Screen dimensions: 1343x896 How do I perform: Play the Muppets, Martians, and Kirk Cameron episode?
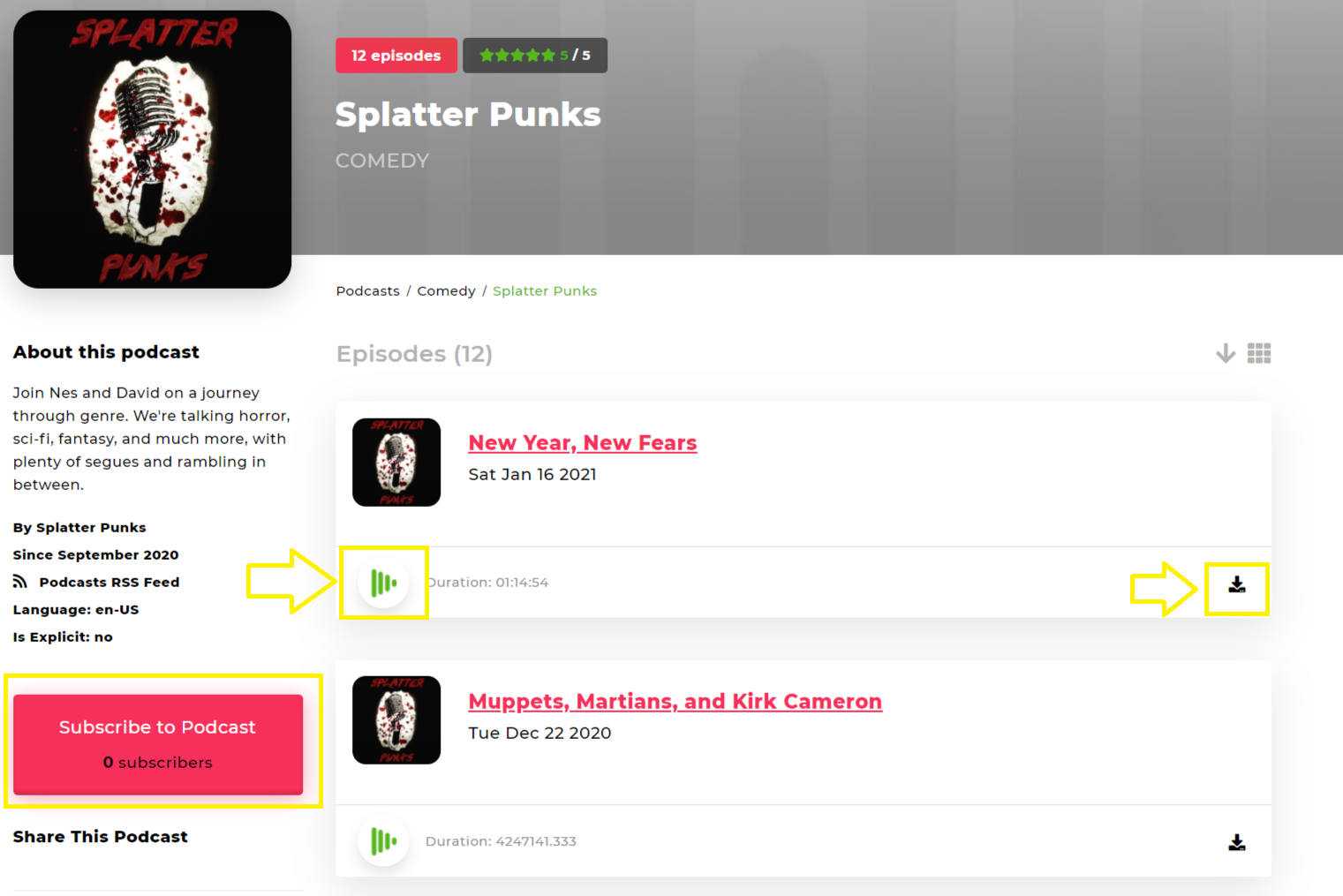[x=383, y=841]
